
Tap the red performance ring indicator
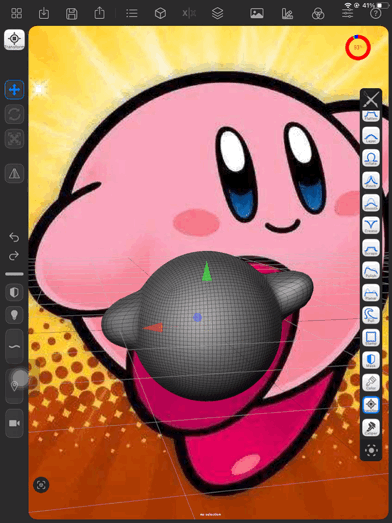(x=358, y=47)
